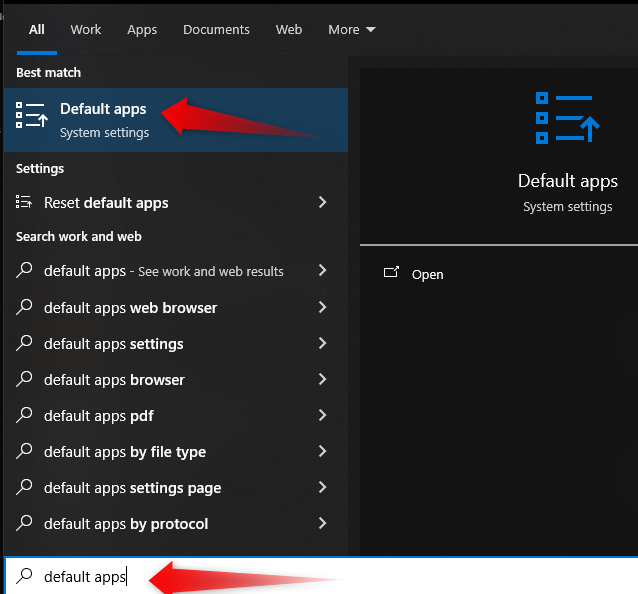Open the Default apps best match result
Image resolution: width=638 pixels, height=594 pixels.
pos(176,120)
